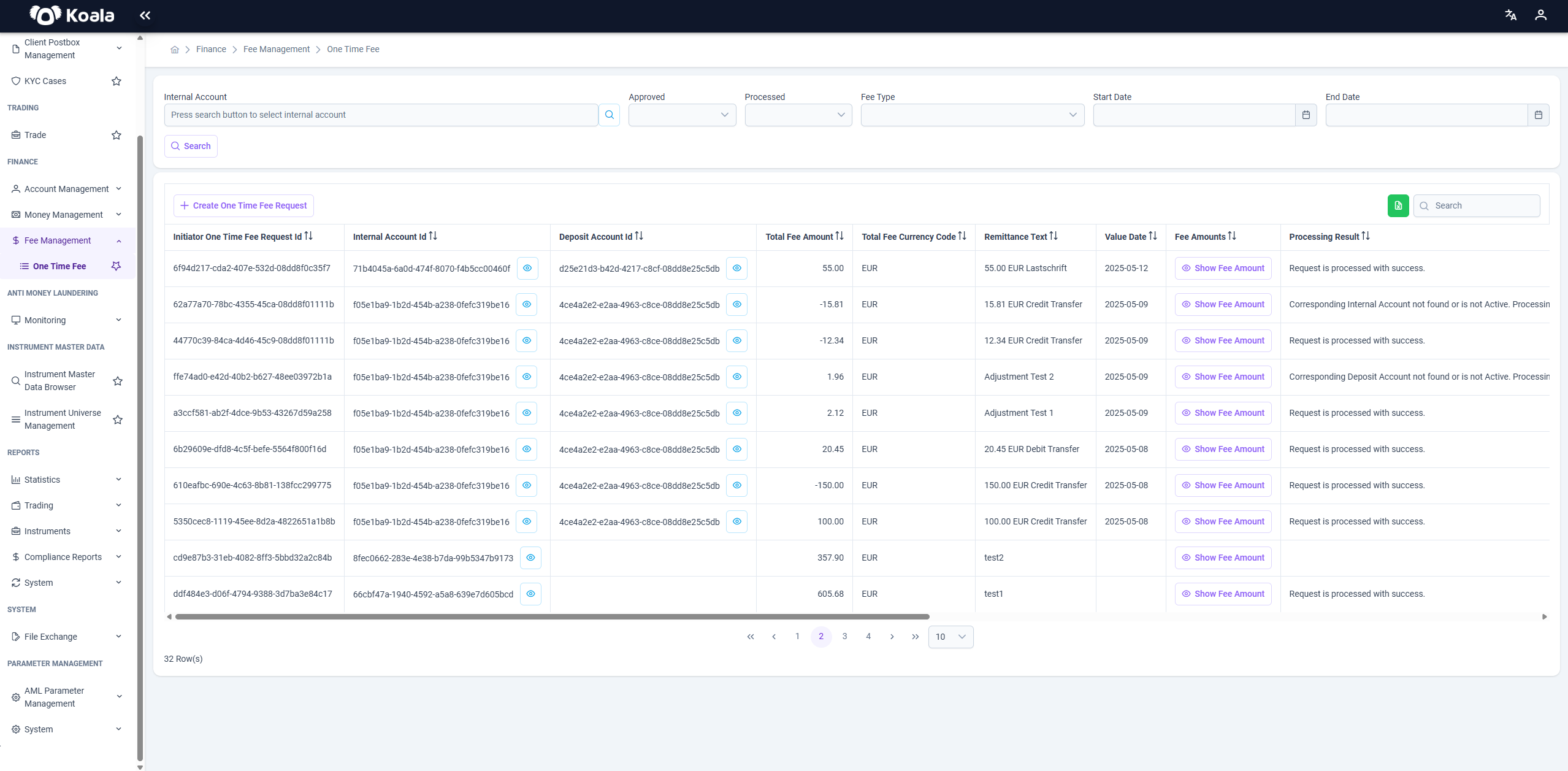
Task: Sort by Internal Account Id column
Action: [433, 236]
